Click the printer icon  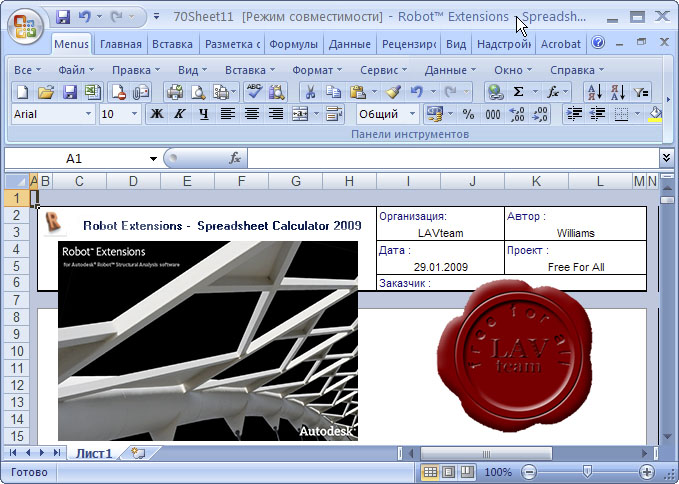click(x=175, y=92)
